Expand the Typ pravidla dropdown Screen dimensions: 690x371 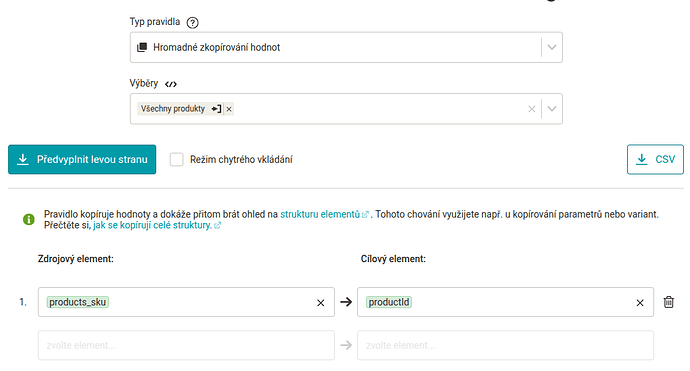552,47
